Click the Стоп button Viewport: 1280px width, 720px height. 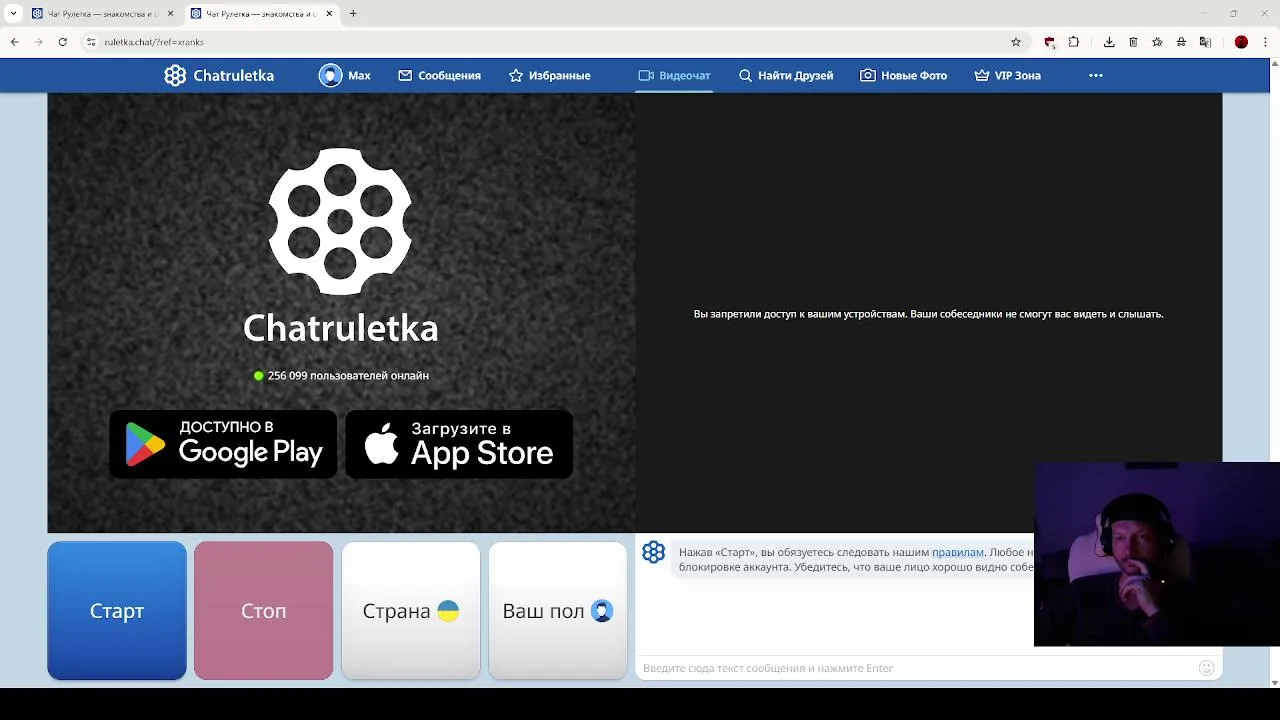[x=264, y=611]
